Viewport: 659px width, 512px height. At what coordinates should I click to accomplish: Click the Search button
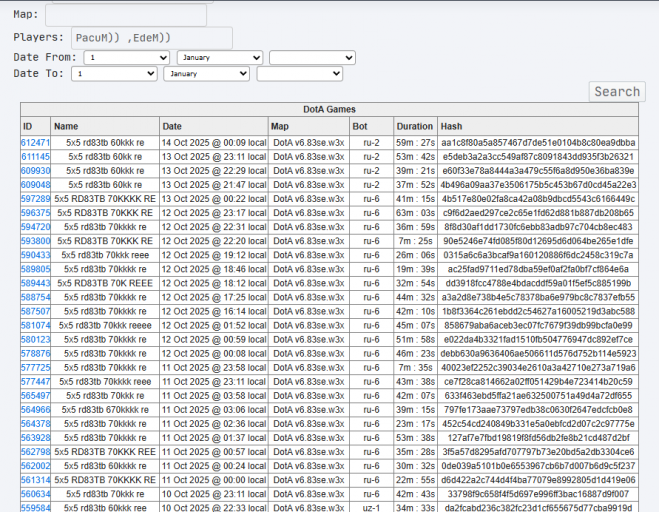(617, 92)
